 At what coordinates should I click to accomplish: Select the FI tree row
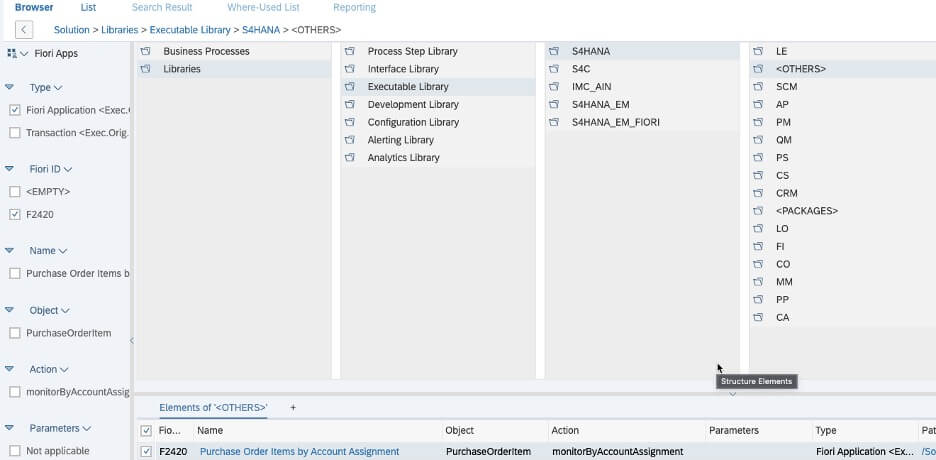842,246
